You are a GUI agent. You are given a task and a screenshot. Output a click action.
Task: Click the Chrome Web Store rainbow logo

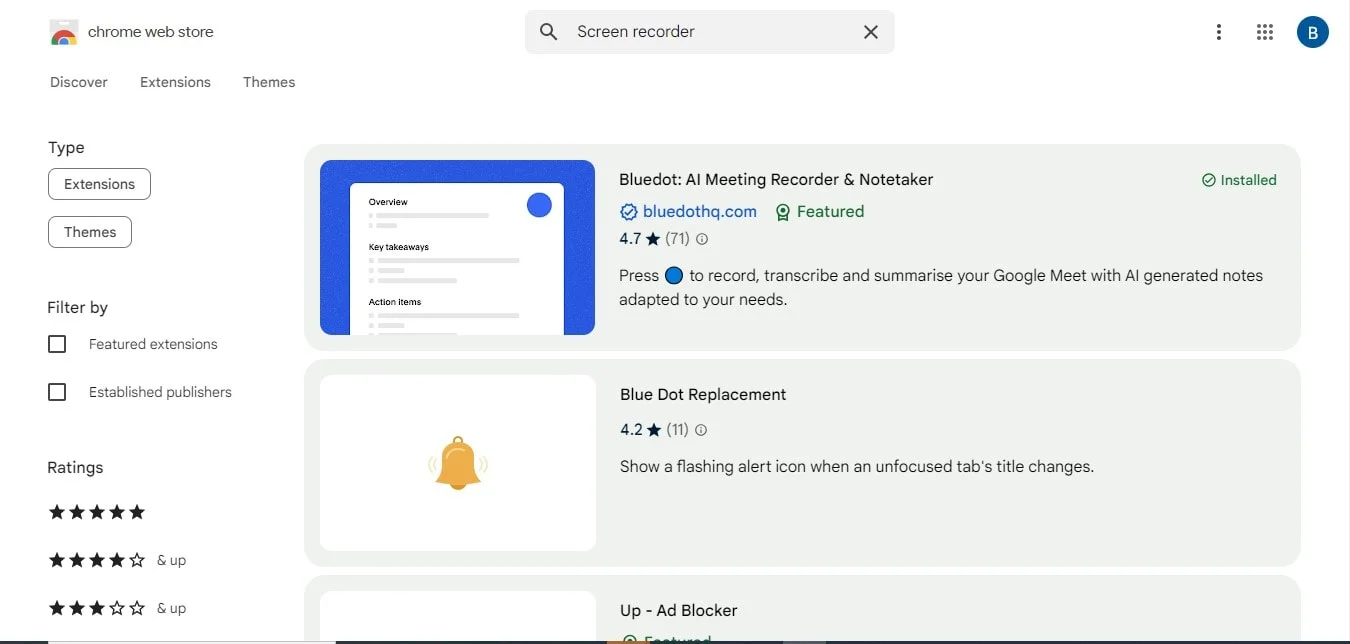pyautogui.click(x=63, y=32)
